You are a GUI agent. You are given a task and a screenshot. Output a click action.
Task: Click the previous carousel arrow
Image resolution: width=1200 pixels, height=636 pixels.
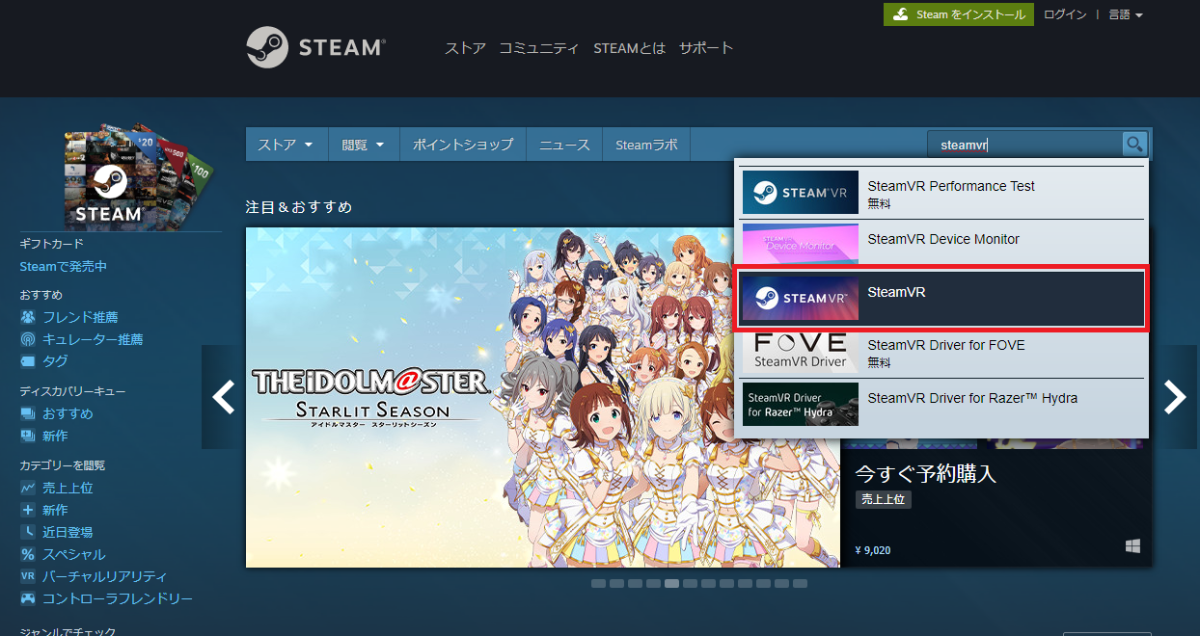click(x=223, y=397)
